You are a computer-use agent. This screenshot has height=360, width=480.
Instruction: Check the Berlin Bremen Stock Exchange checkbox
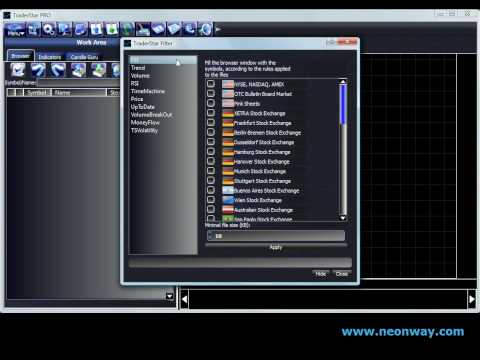coord(211,132)
